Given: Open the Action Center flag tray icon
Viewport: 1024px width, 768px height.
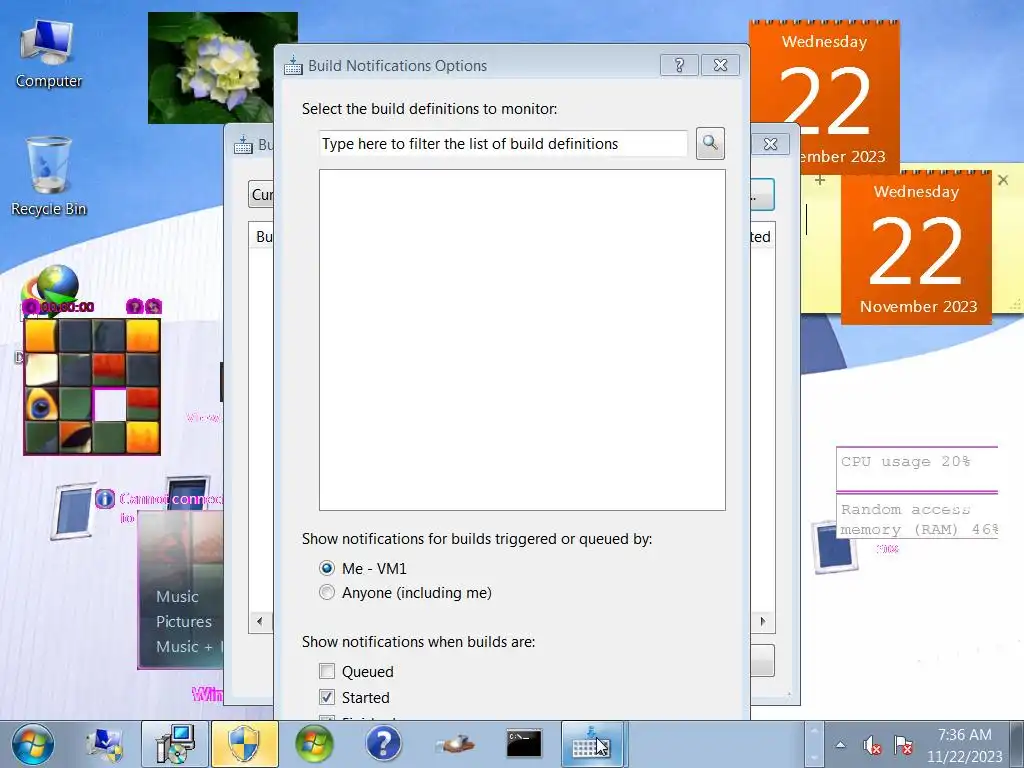Looking at the screenshot, I should pos(903,744).
